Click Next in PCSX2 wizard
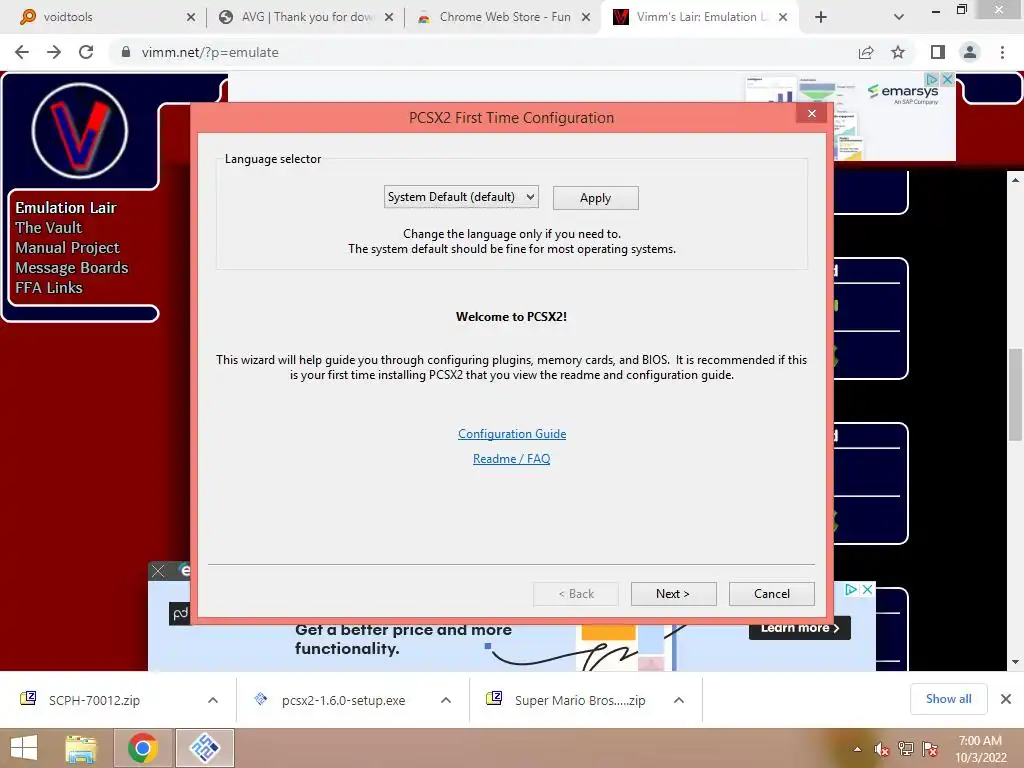 coord(673,594)
